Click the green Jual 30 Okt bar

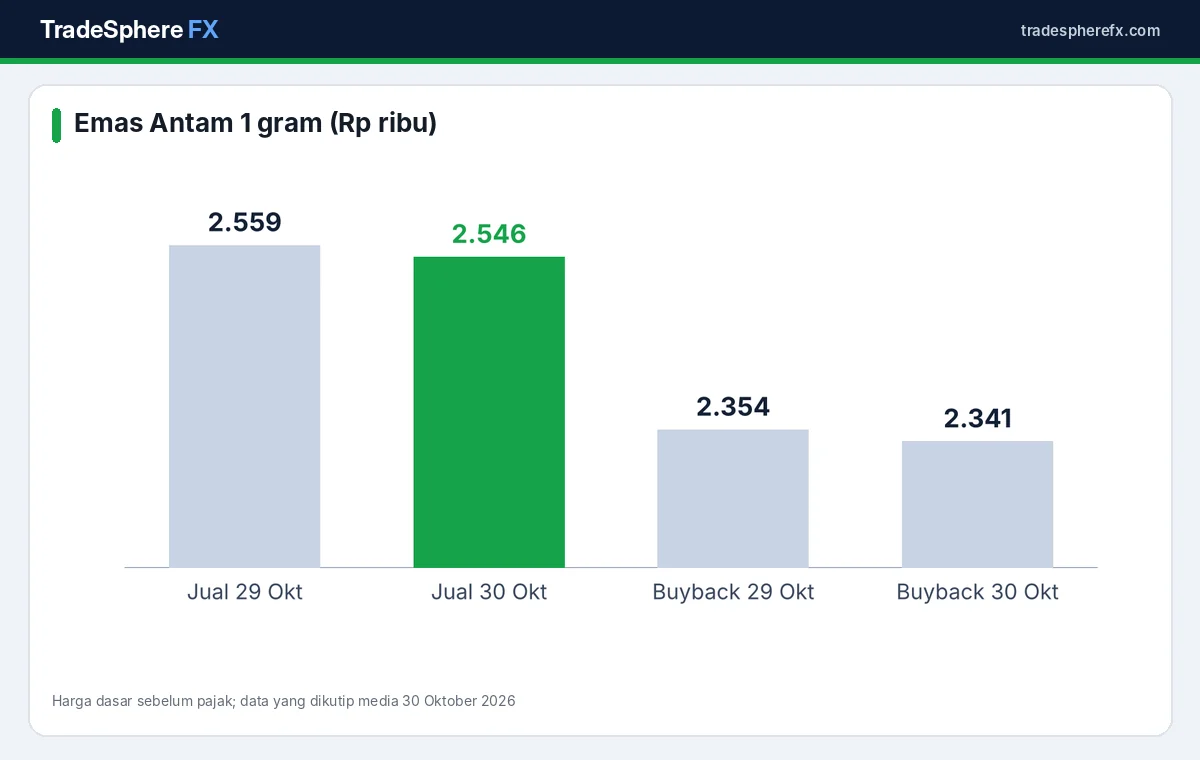489,412
